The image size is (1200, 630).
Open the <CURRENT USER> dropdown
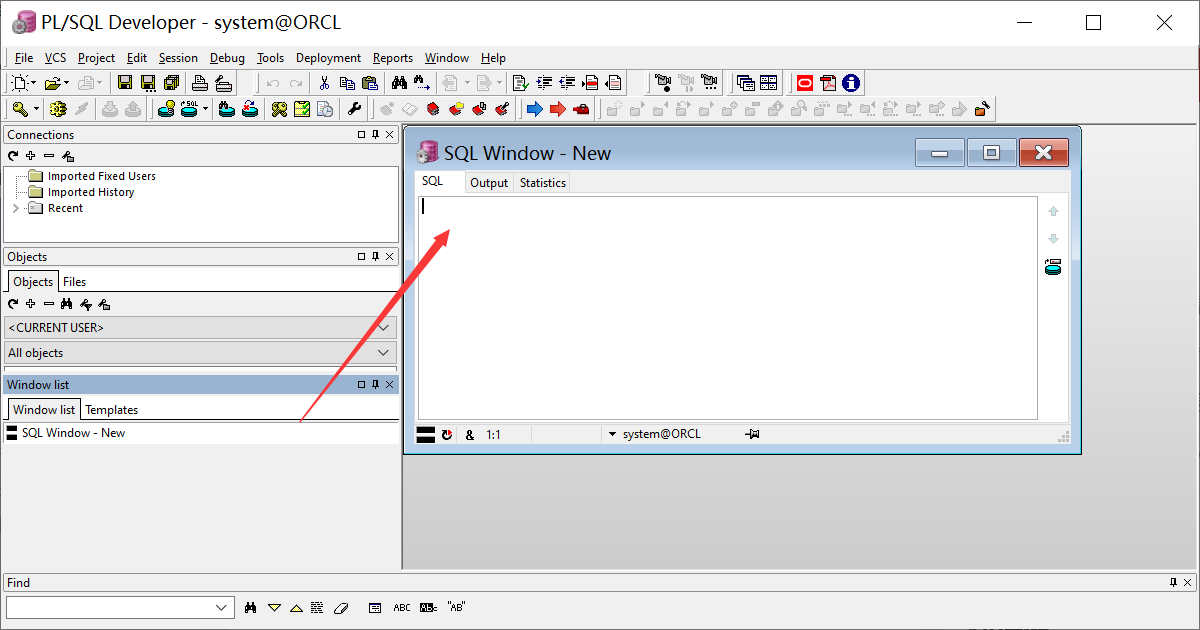point(384,327)
